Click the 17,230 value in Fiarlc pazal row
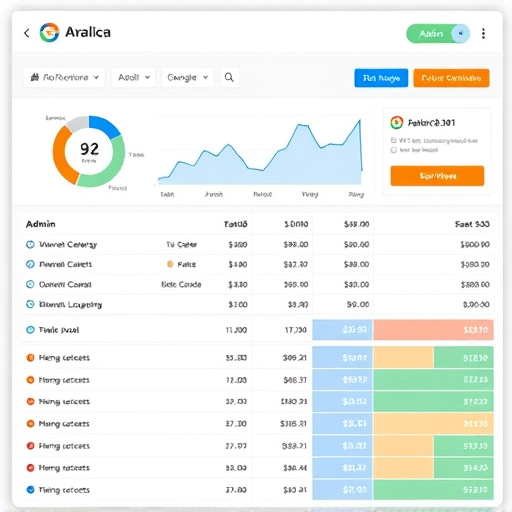Viewport: 512px width, 512px height. pyautogui.click(x=296, y=330)
